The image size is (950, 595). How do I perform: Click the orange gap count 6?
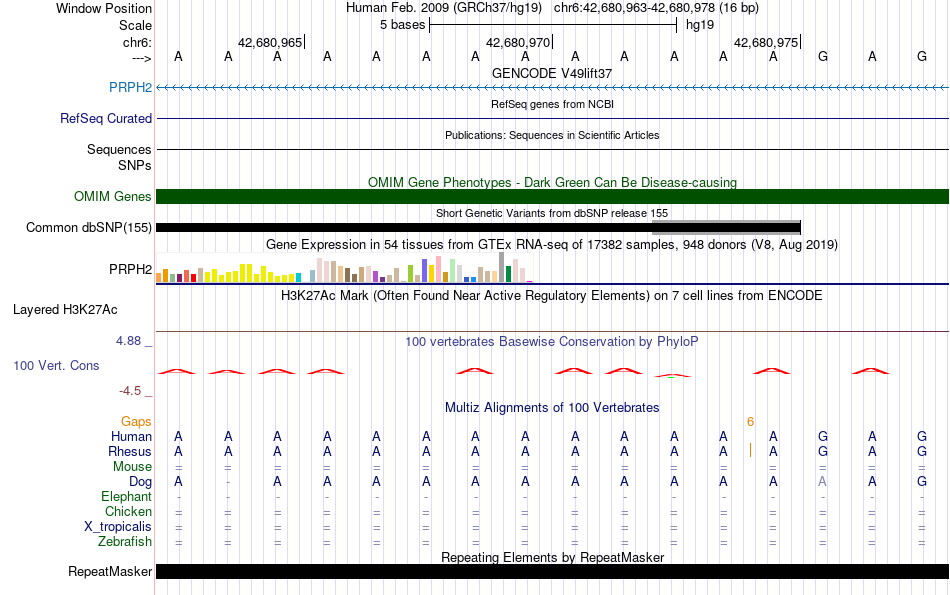tap(750, 422)
